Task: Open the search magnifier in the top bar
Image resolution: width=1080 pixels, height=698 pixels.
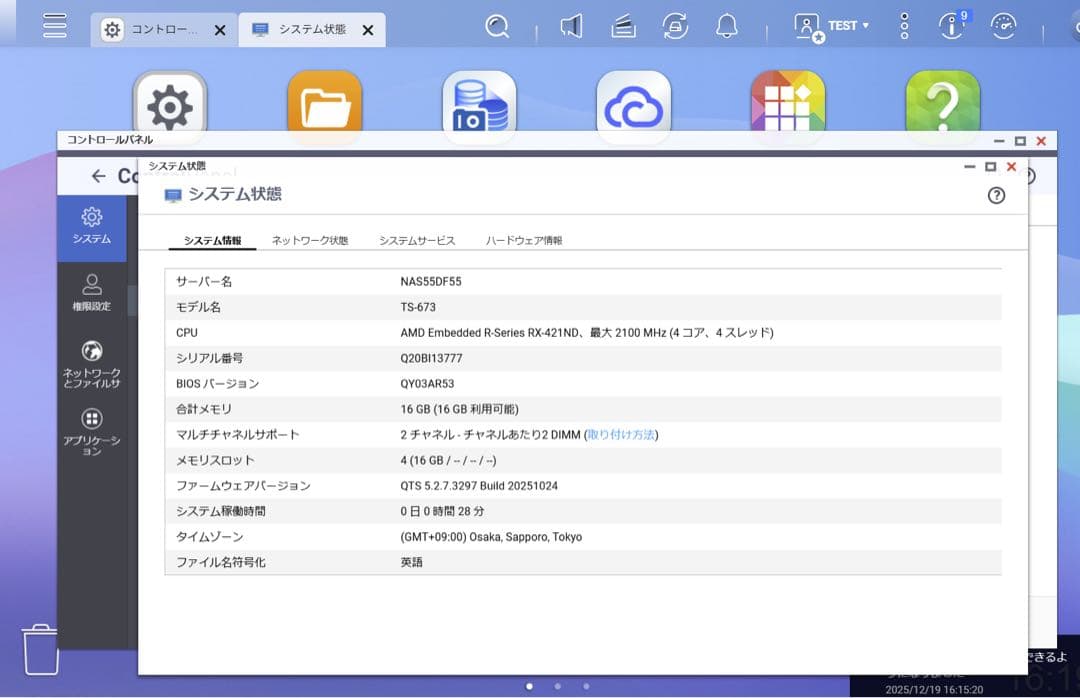Action: tap(497, 25)
